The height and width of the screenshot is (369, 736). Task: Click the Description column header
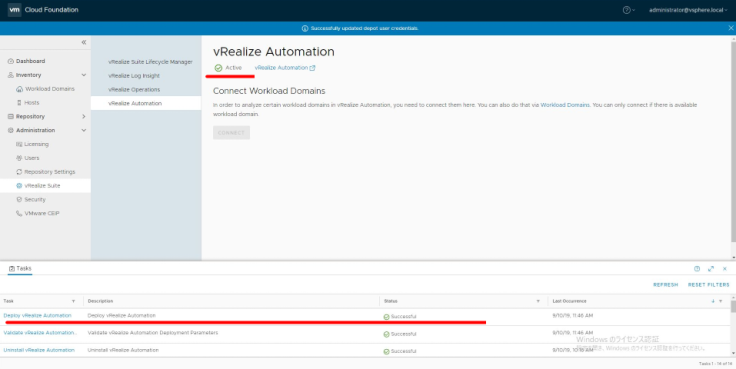100,301
